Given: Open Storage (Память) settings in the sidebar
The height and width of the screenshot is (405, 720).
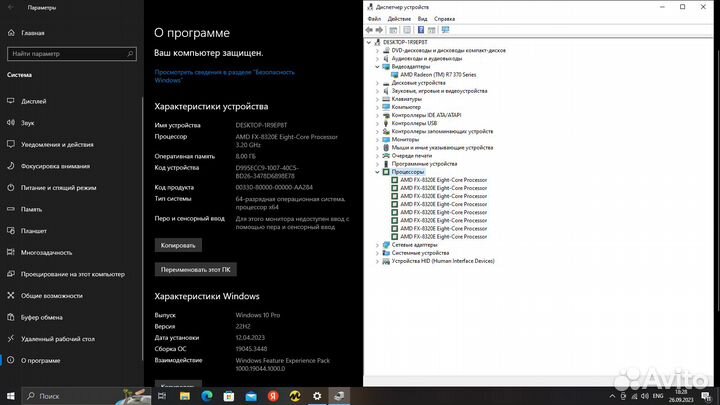Looking at the screenshot, I should [31, 209].
